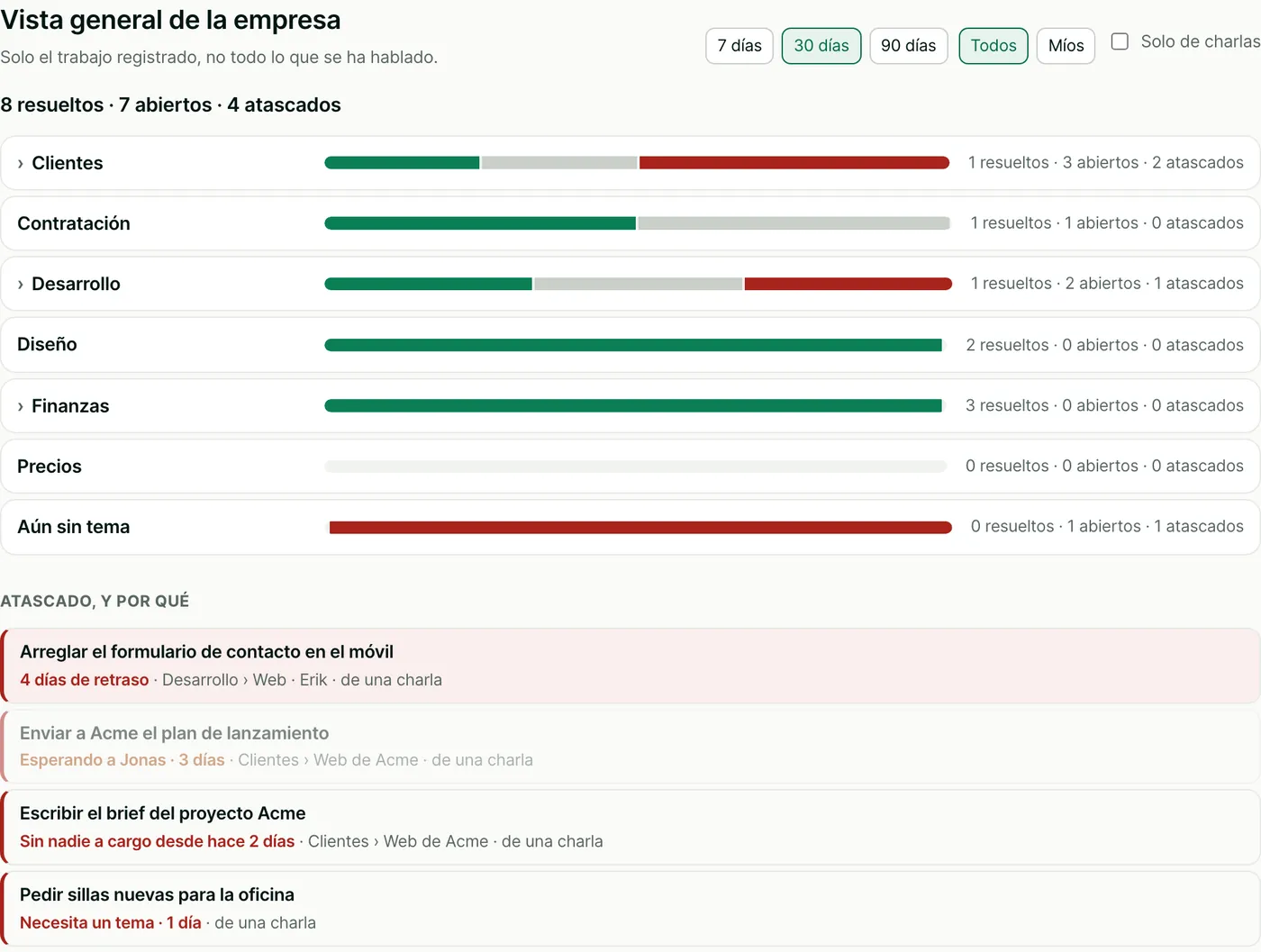Select the 7 días filter
1261x952 pixels.
tap(739, 46)
